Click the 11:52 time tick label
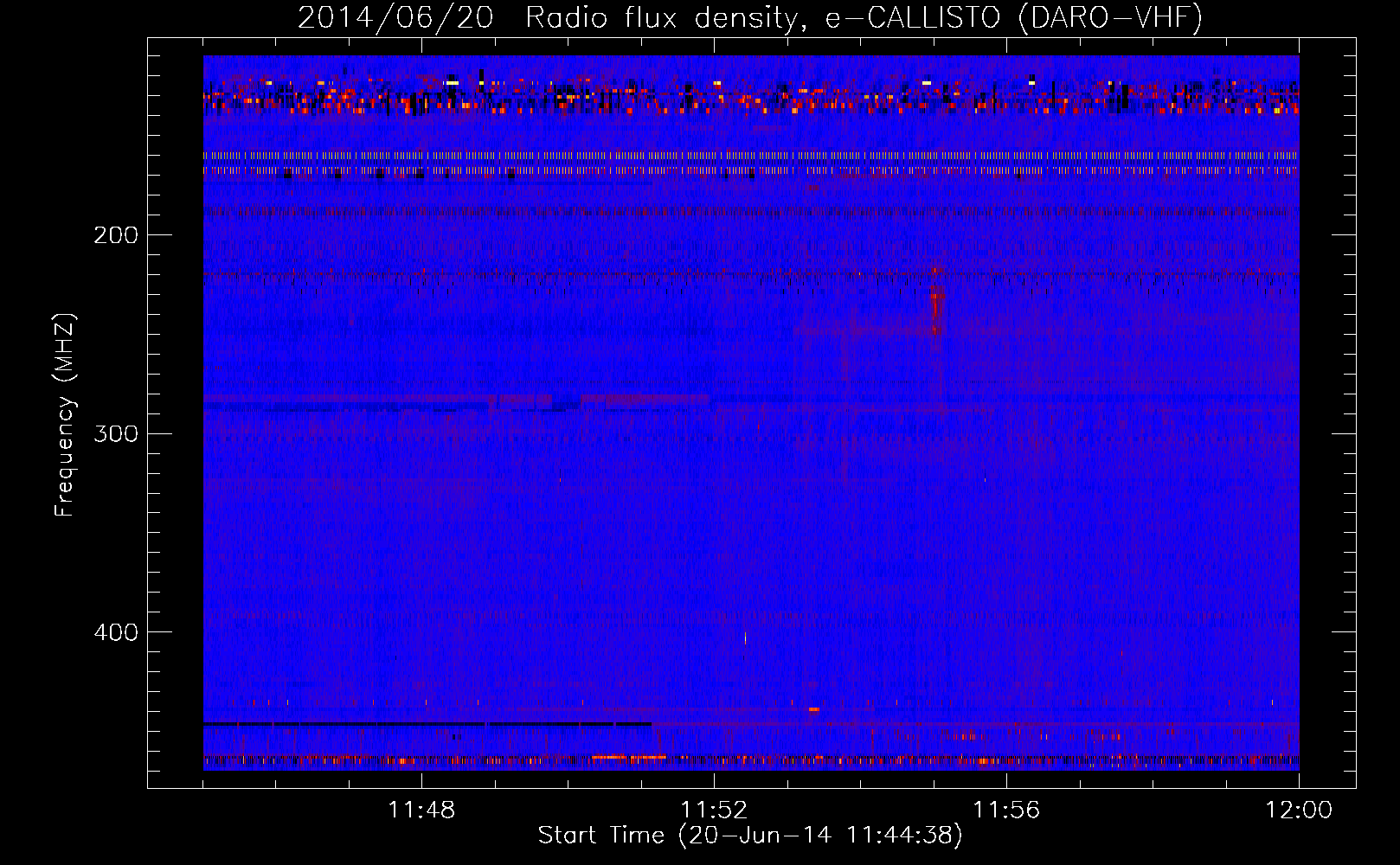This screenshot has height=865, width=1400. coord(714,811)
